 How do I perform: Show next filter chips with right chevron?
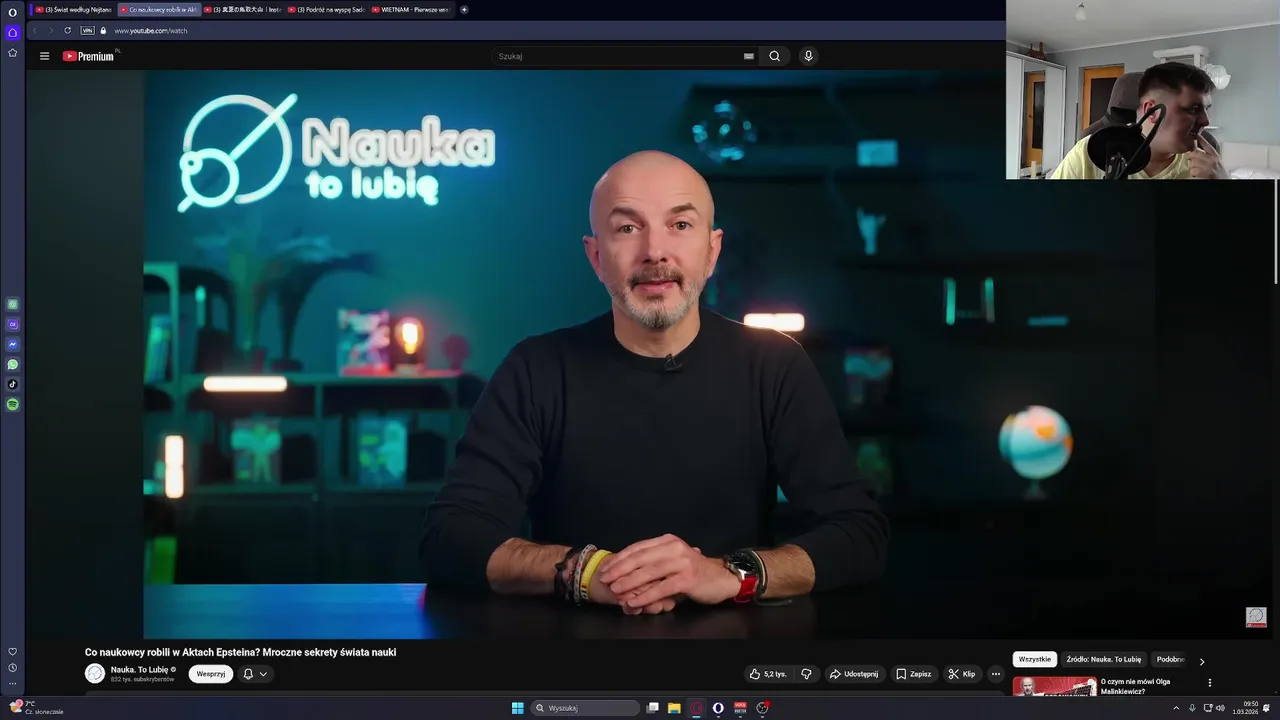[1201, 661]
